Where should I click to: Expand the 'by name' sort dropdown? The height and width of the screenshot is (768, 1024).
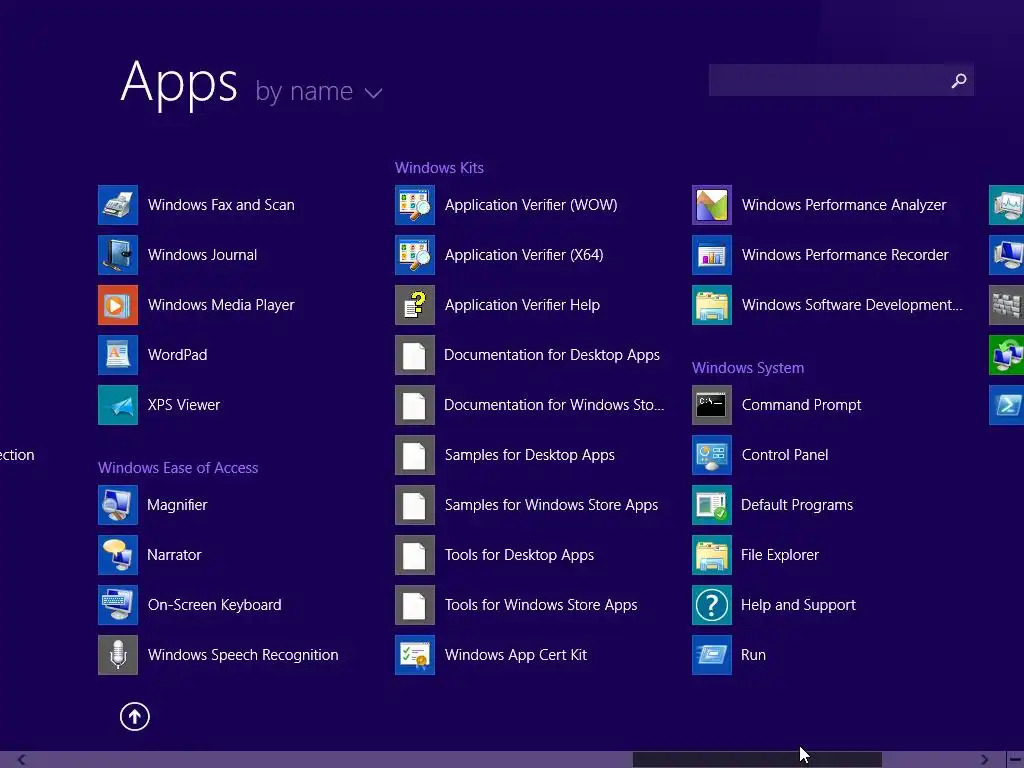[x=318, y=91]
